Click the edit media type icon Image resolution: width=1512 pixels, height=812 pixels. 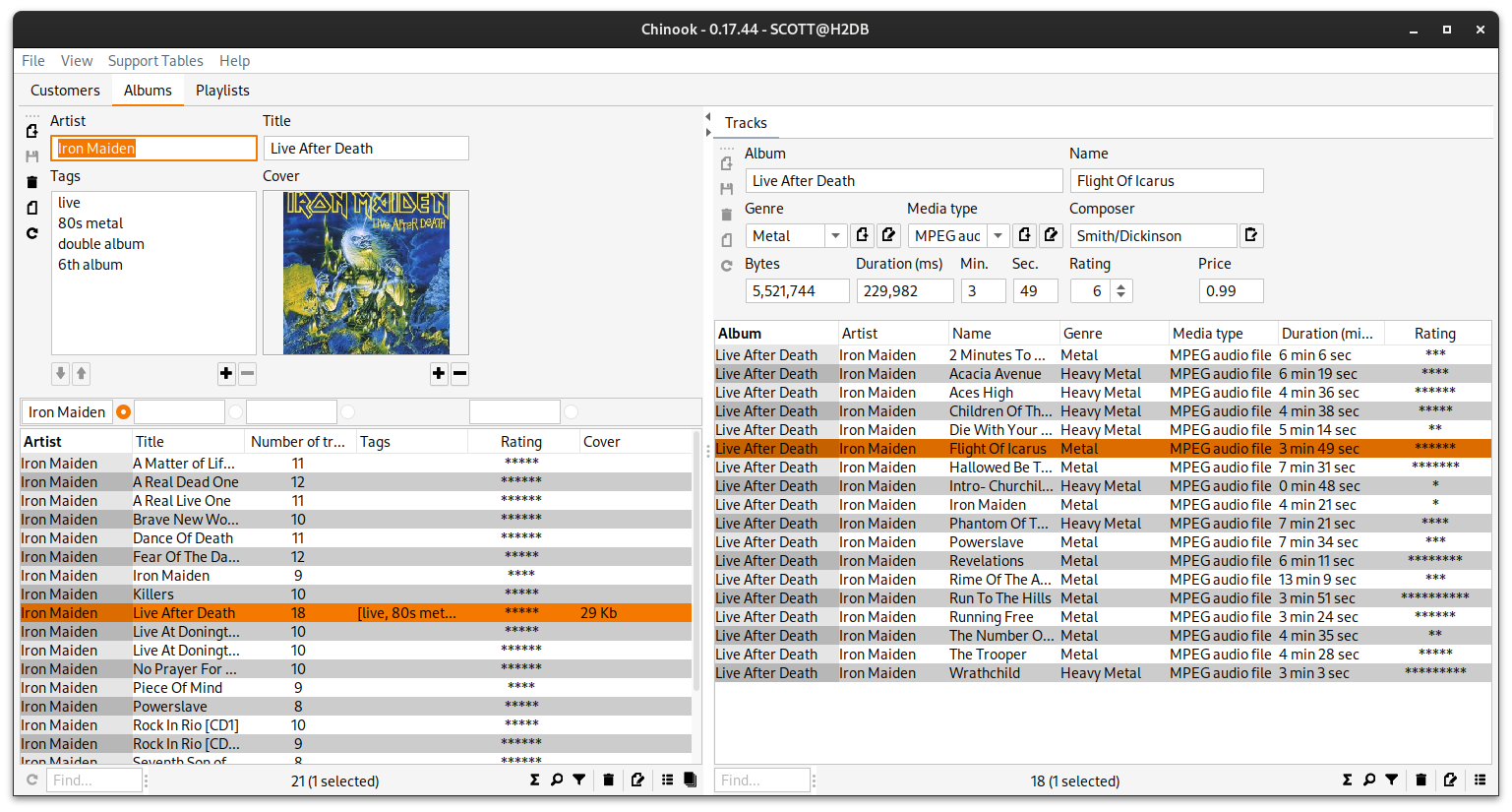pyautogui.click(x=1051, y=235)
